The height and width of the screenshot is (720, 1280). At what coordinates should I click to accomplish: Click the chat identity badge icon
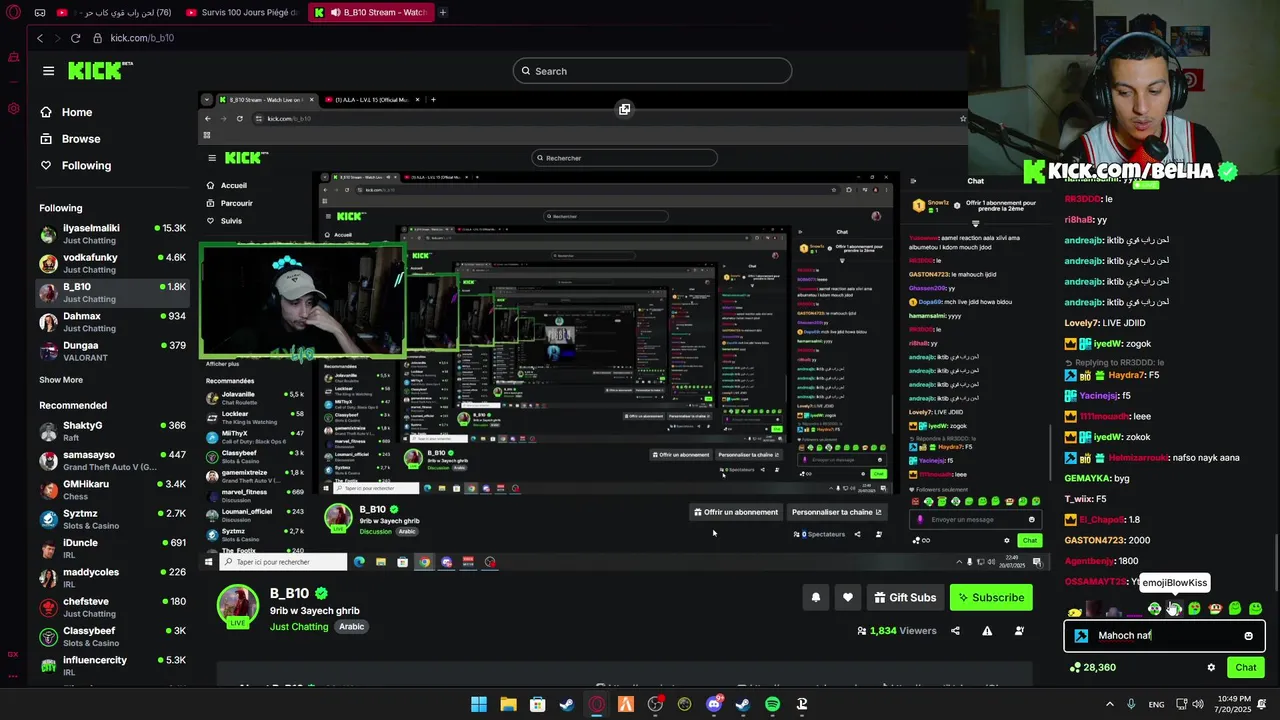coord(1081,635)
